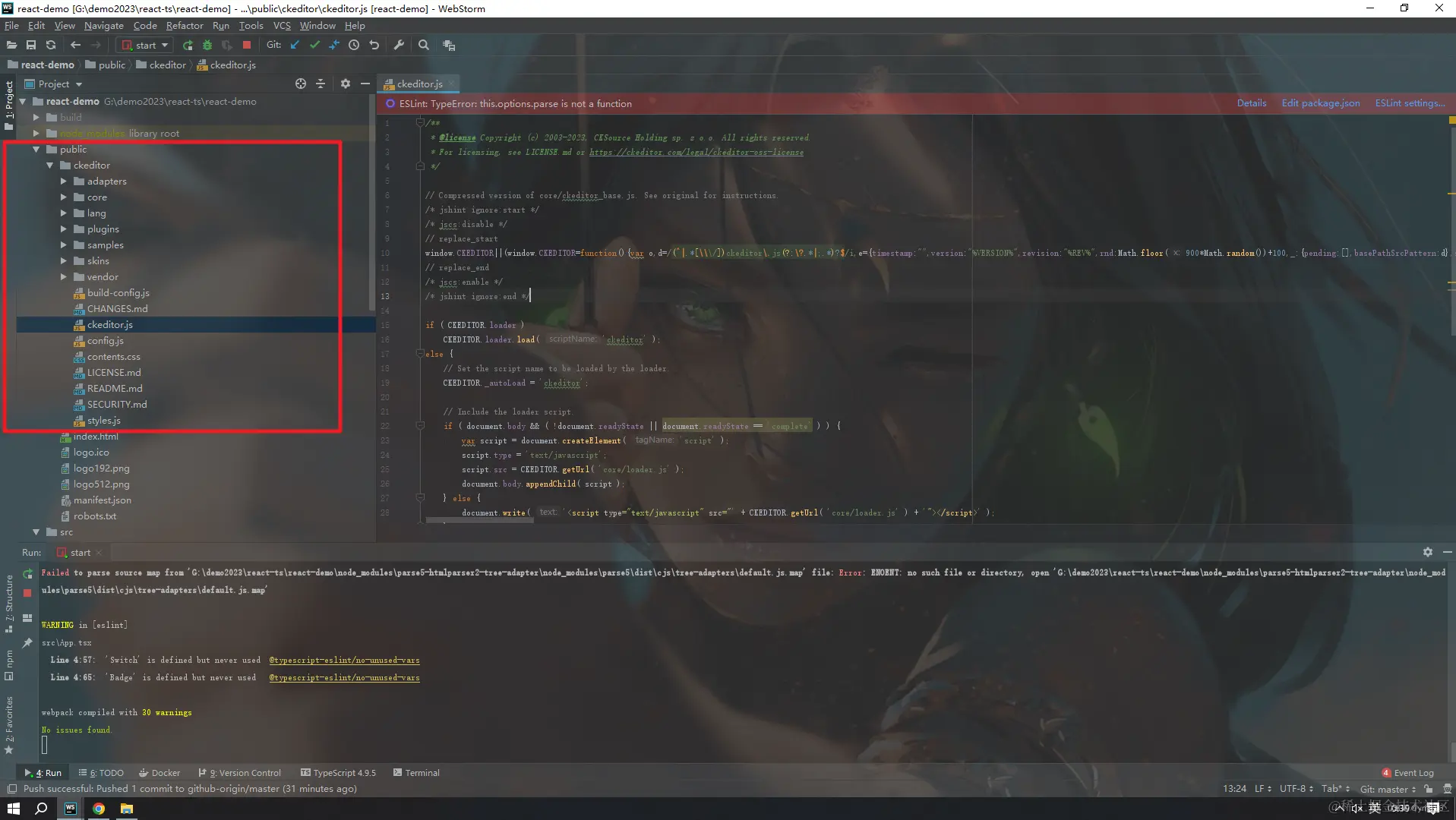1456x820 pixels.
Task: Click the Synchronize refresh toolbar icon
Action: 51,46
